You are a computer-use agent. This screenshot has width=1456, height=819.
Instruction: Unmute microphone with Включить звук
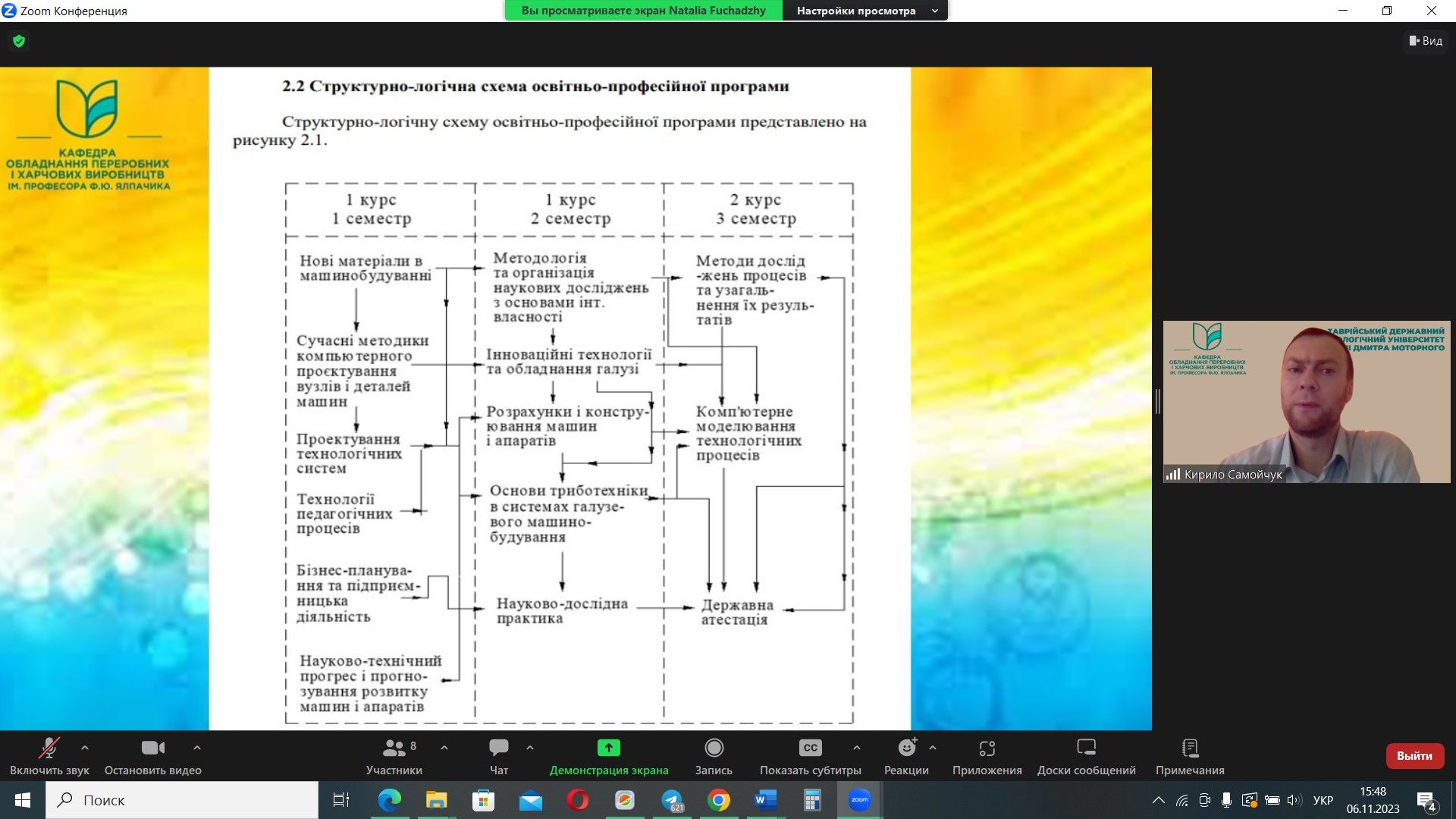[x=49, y=748]
